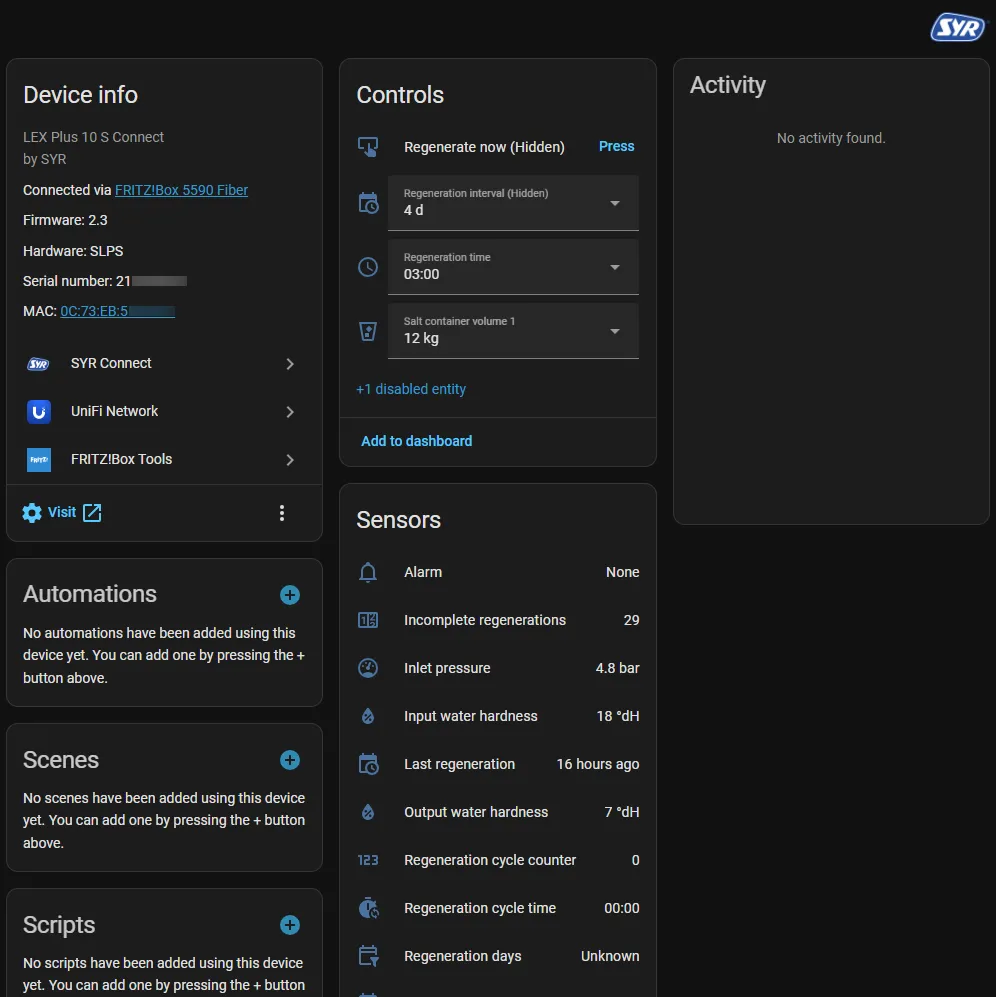Click the UniFi Network logo icon
The height and width of the screenshot is (997, 996).
click(39, 411)
